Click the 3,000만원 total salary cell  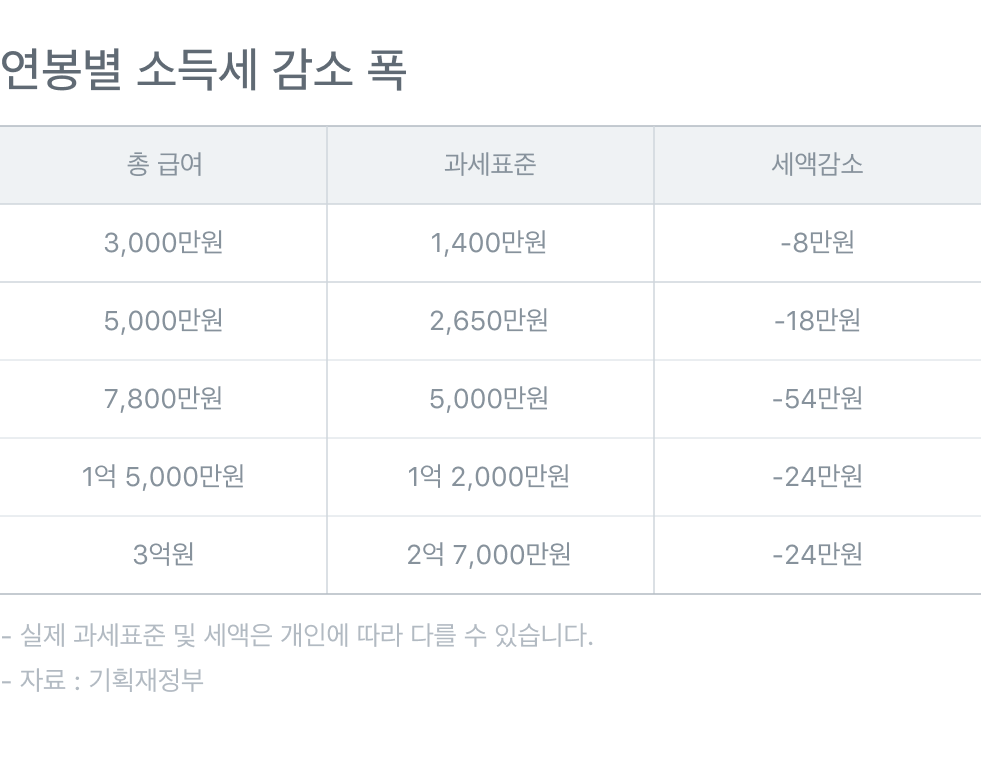164,243
